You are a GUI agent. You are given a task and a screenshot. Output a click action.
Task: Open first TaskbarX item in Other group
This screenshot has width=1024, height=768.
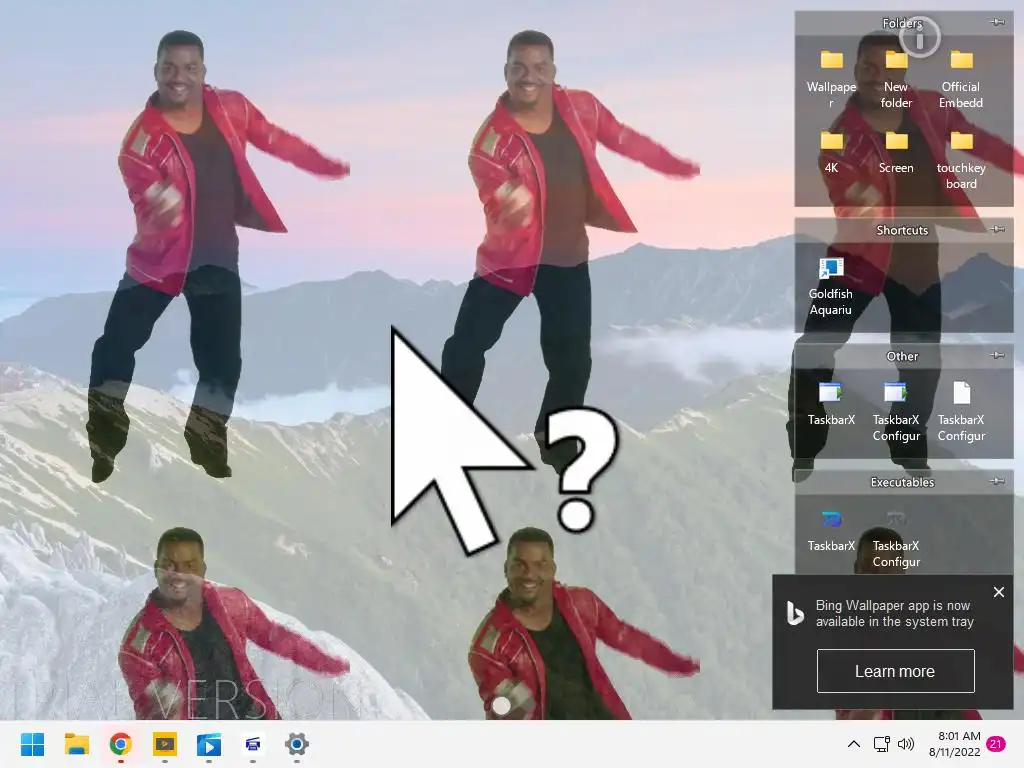831,404
